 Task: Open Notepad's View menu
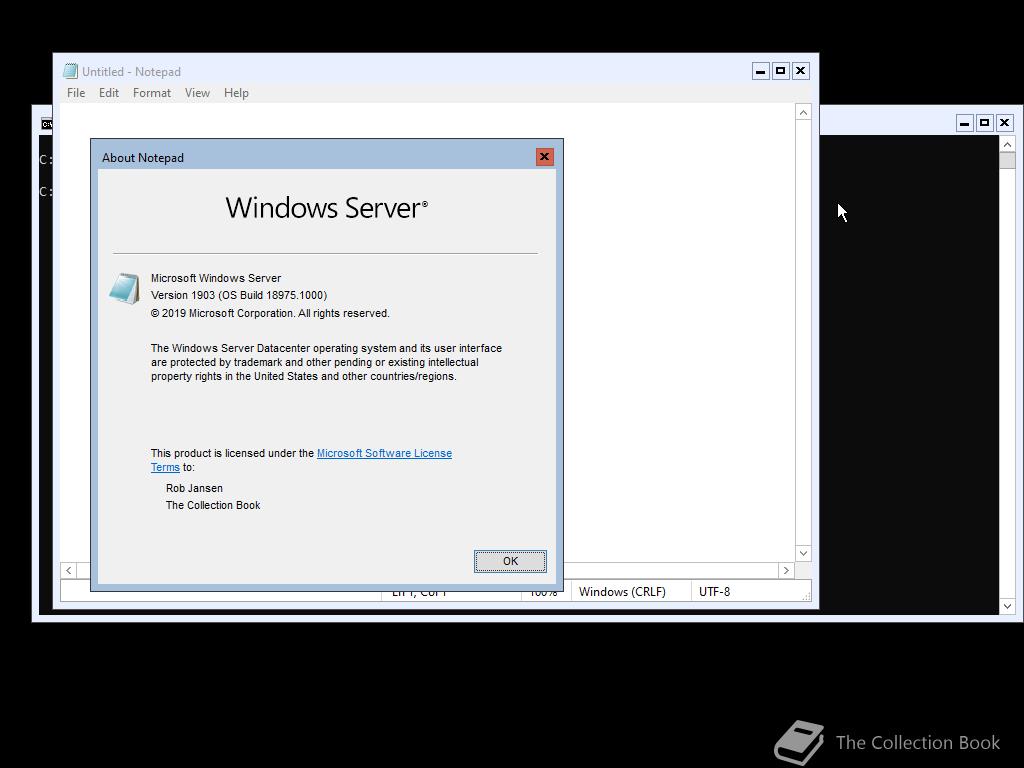pos(197,93)
